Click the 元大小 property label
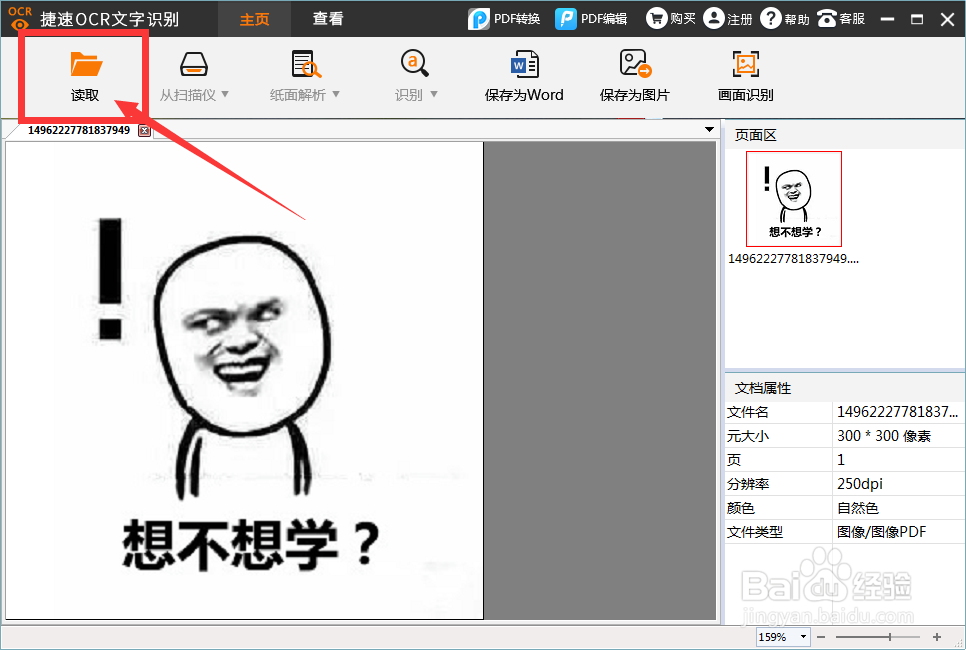Viewport: 966px width, 650px height. [x=747, y=436]
